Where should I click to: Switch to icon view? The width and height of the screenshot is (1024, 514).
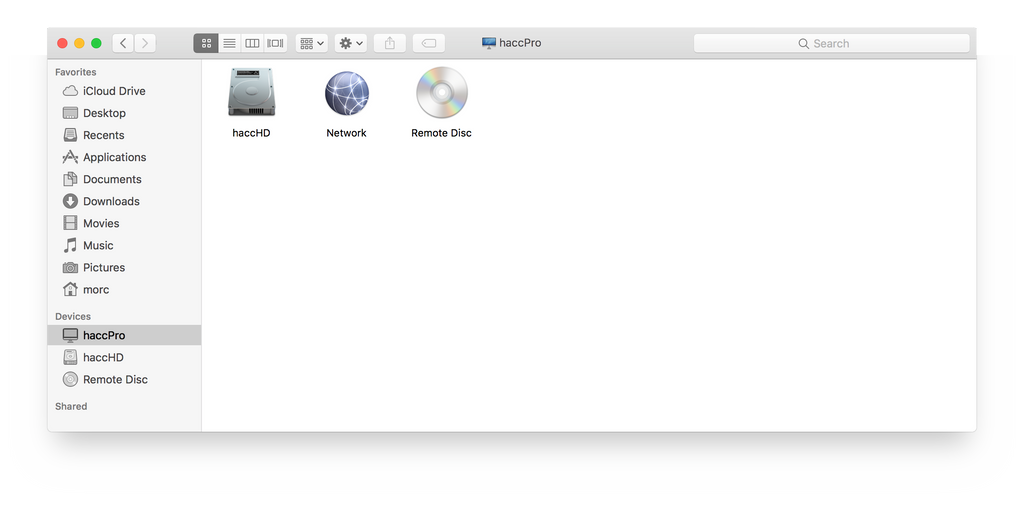[x=206, y=43]
